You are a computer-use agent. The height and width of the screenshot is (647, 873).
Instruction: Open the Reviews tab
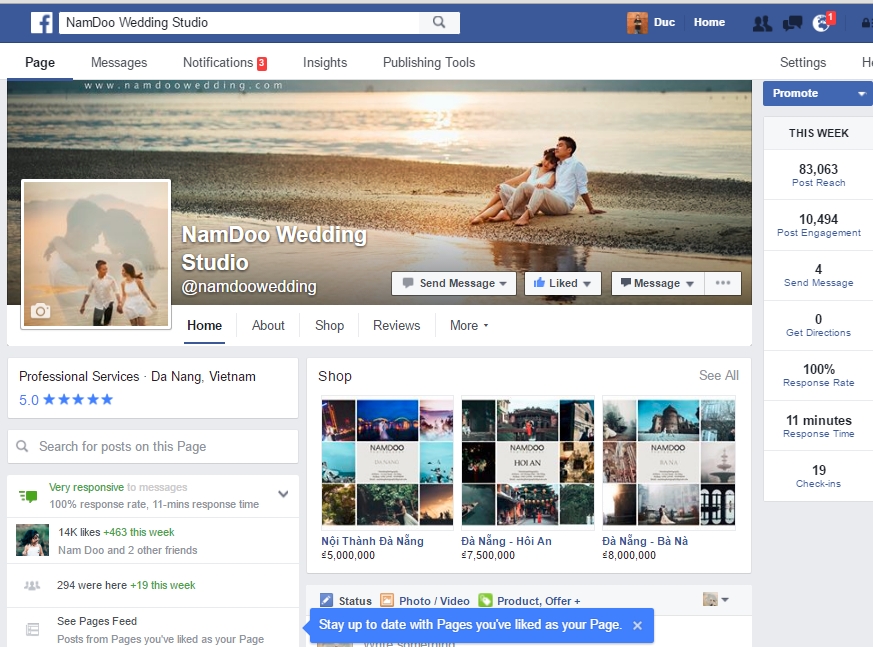(396, 325)
